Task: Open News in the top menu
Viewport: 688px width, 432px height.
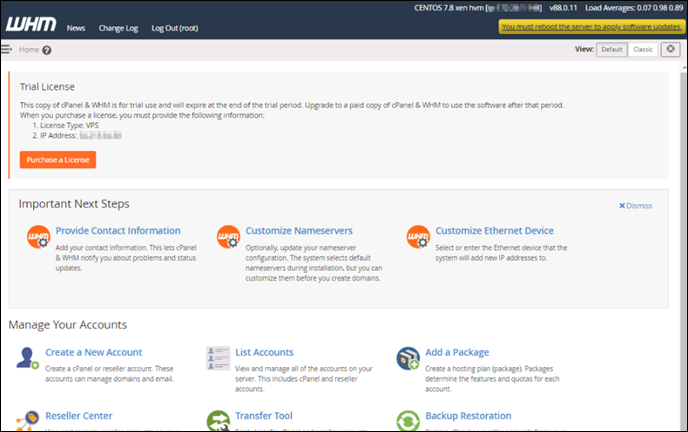Action: tap(76, 28)
